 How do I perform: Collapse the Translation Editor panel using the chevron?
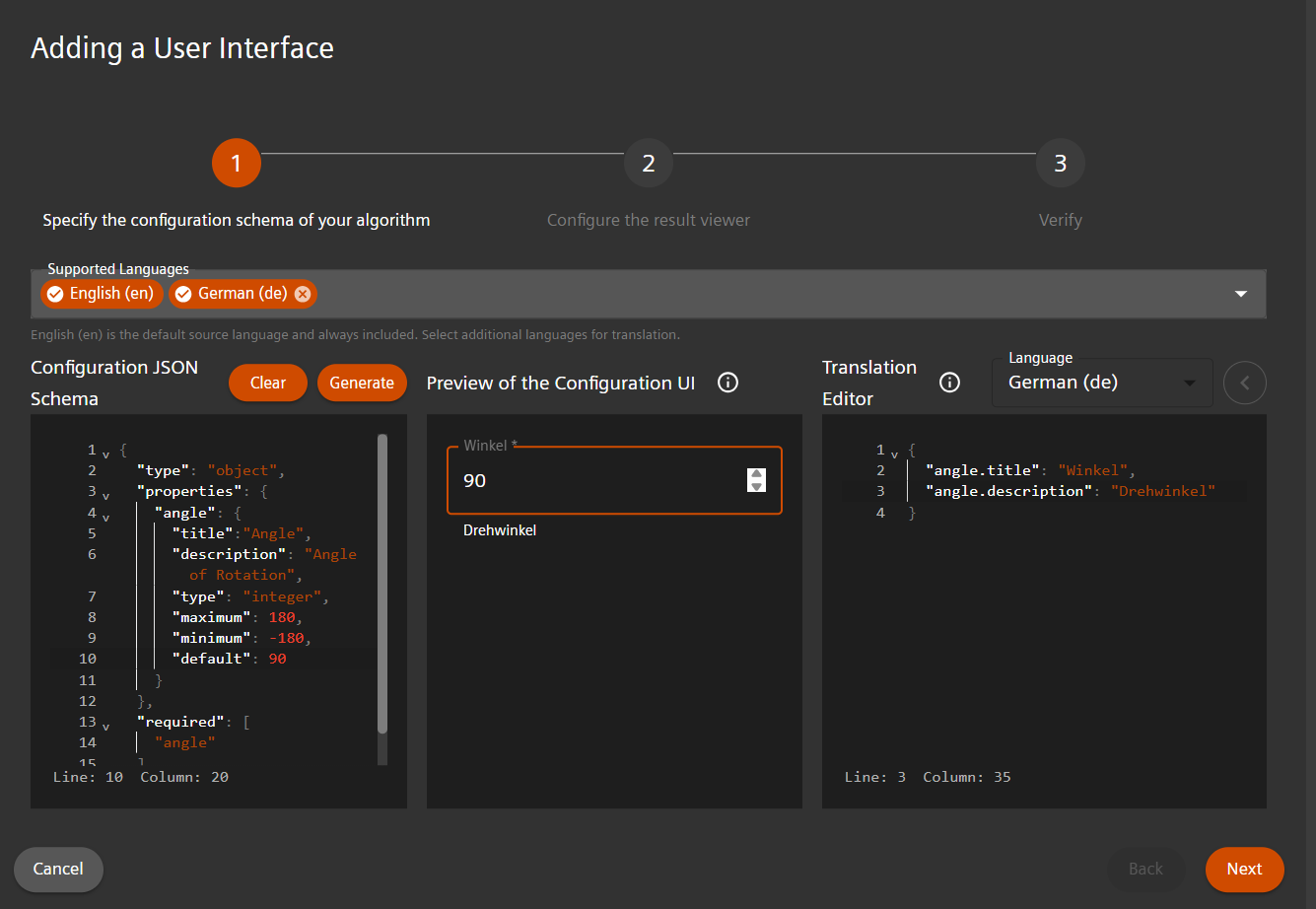point(1244,383)
